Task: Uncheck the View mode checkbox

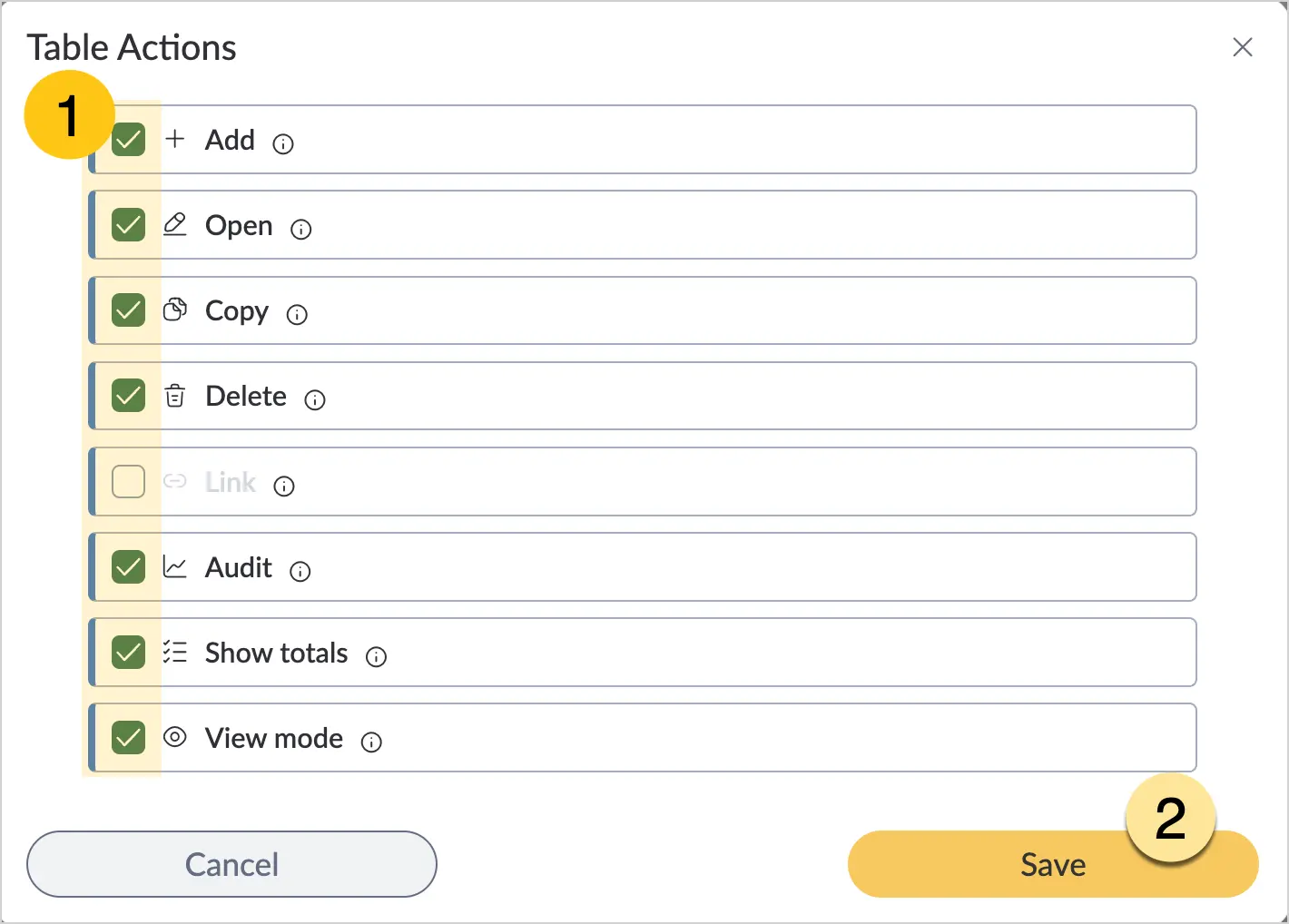Action: (x=128, y=738)
